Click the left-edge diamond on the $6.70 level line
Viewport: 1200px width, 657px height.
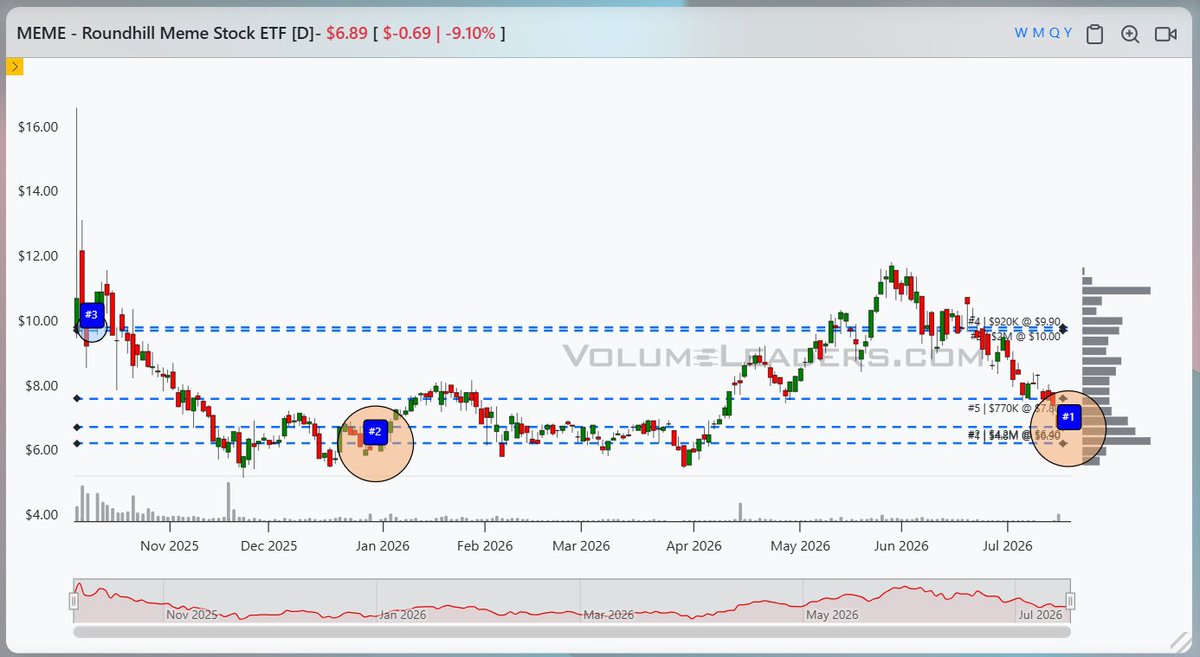[x=78, y=427]
